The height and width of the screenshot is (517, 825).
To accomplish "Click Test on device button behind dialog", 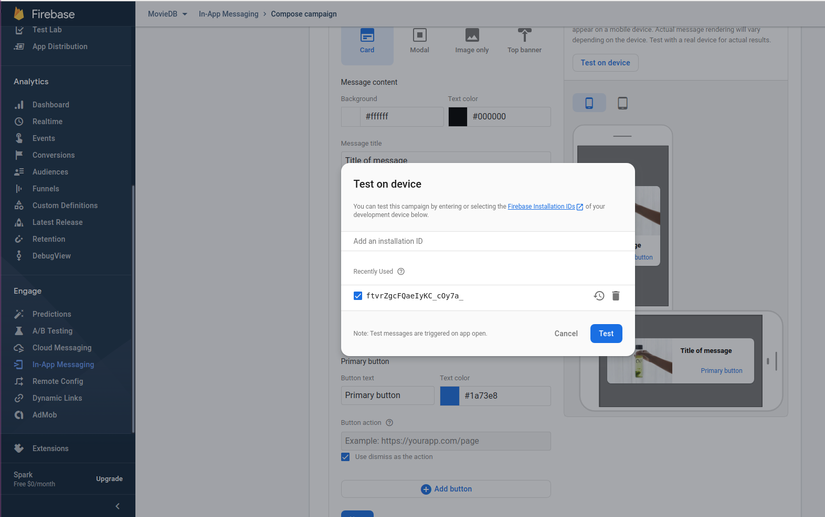I will pyautogui.click(x=605, y=63).
